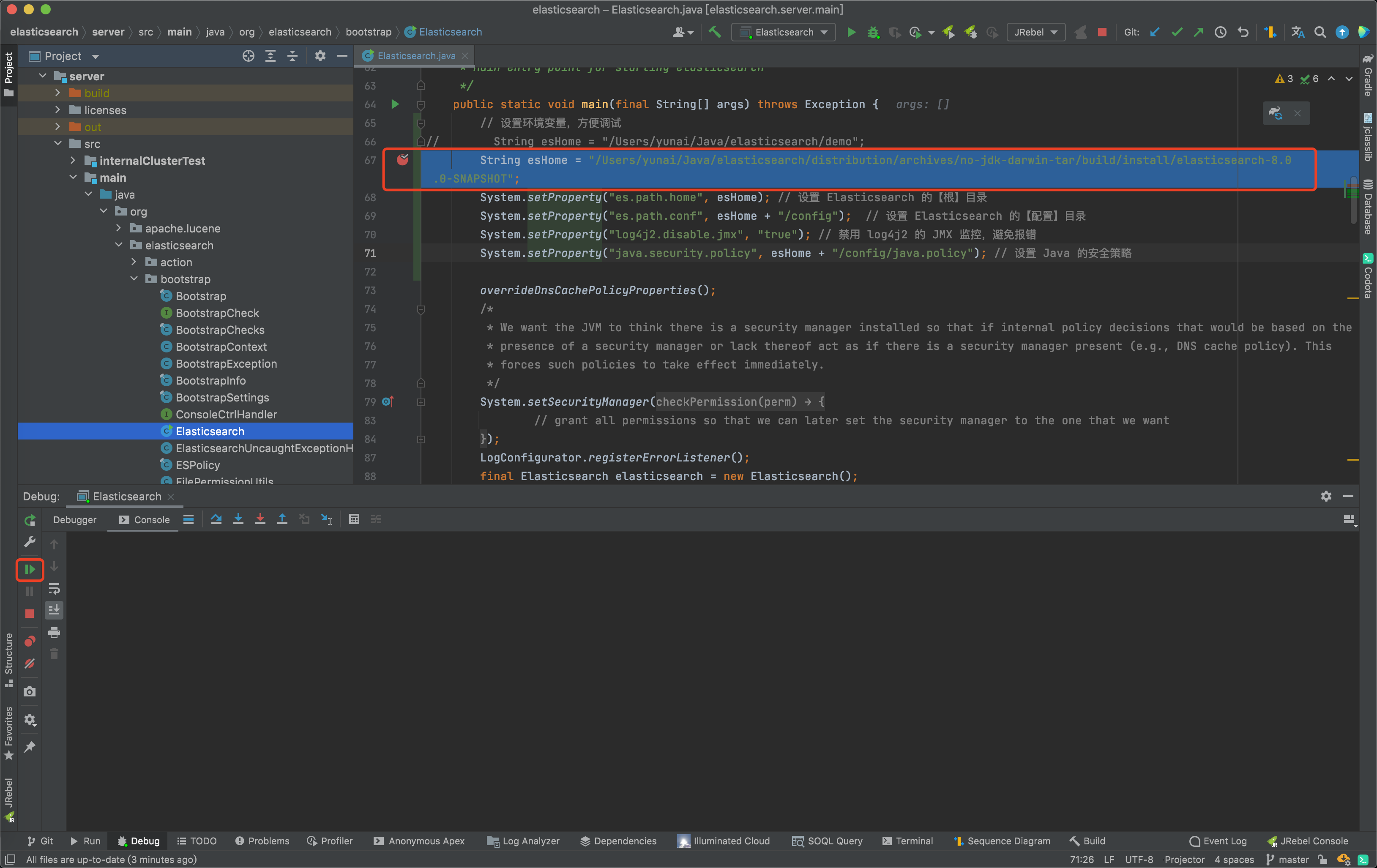Click the Step Out icon in the debugger
This screenshot has width=1377, height=868.
tap(282, 519)
